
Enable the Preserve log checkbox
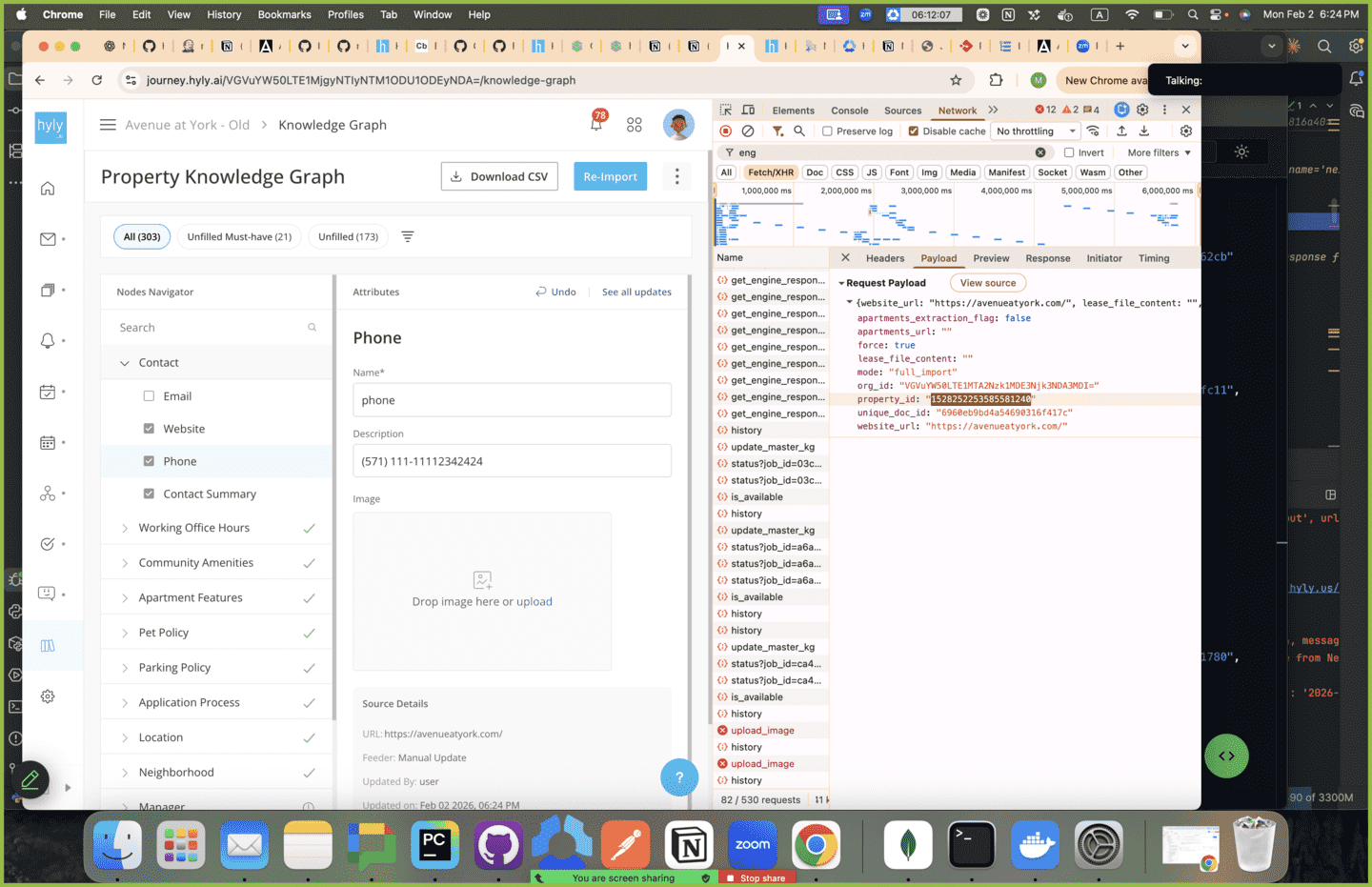coord(827,131)
